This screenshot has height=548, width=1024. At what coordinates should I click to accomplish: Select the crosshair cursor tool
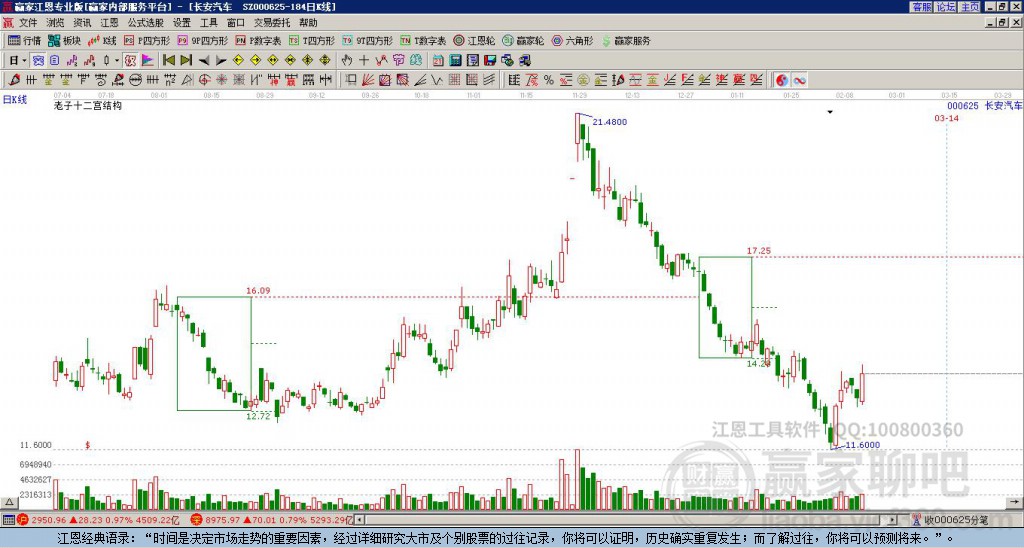[364, 61]
